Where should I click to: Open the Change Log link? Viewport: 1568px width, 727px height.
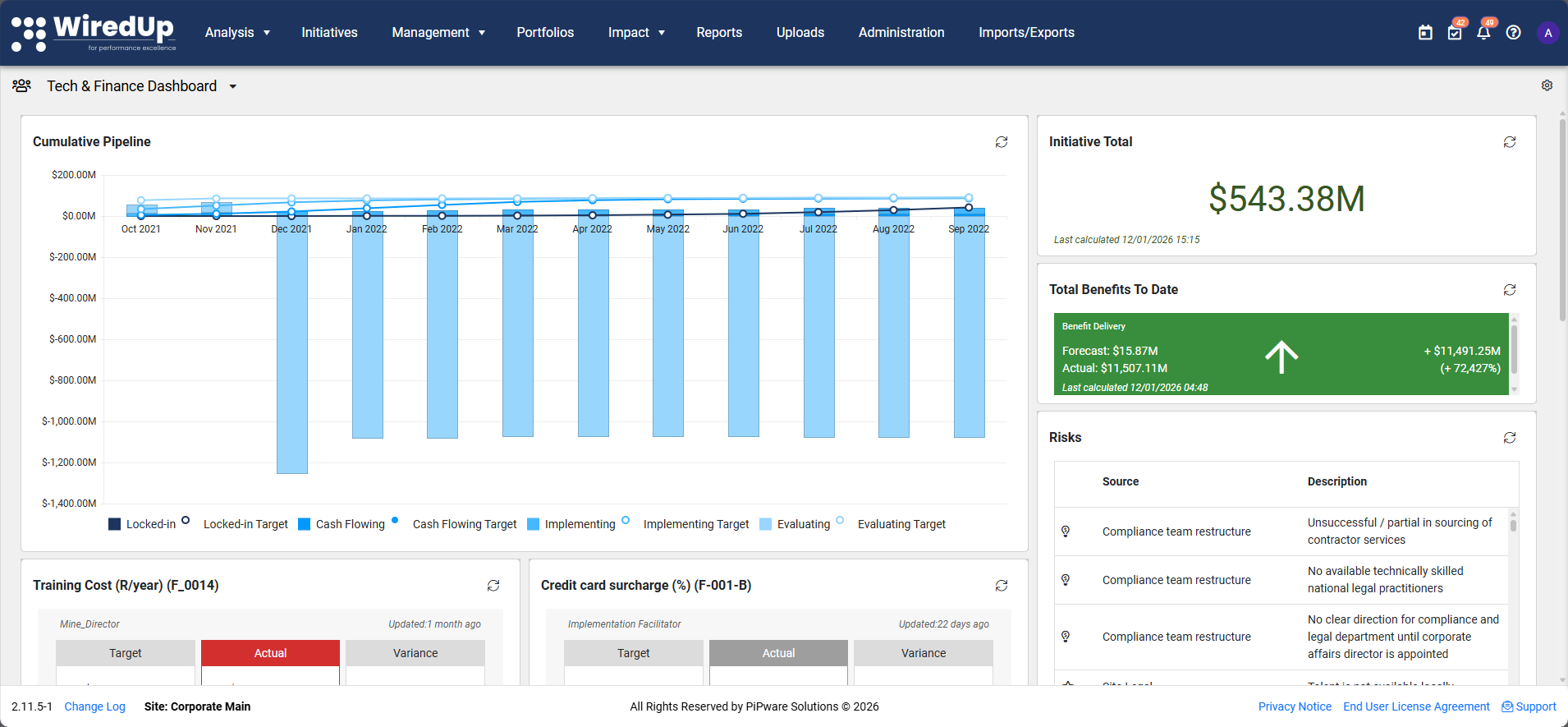click(x=95, y=706)
